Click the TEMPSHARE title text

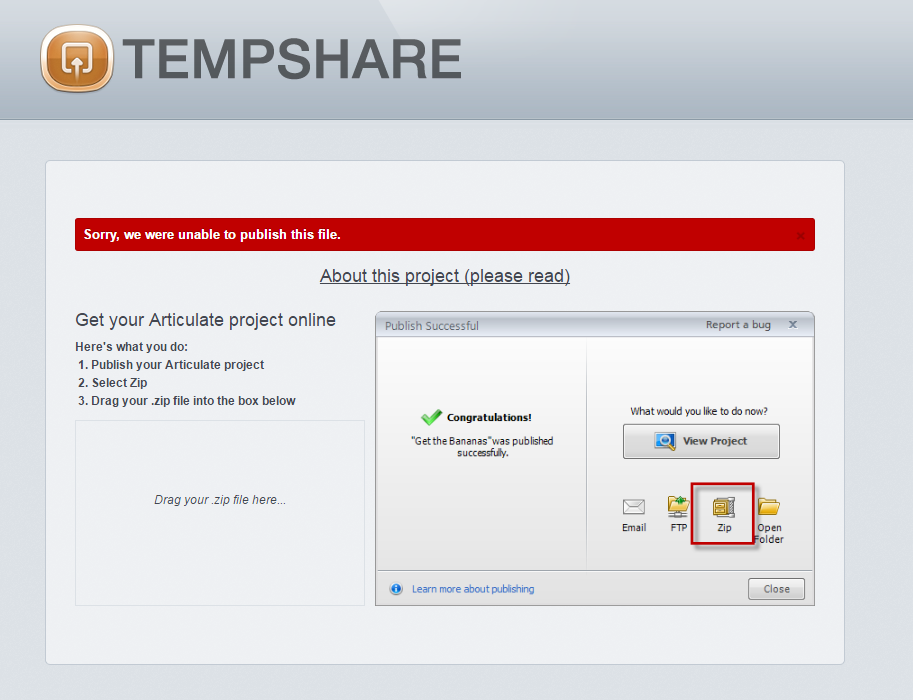[x=292, y=59]
